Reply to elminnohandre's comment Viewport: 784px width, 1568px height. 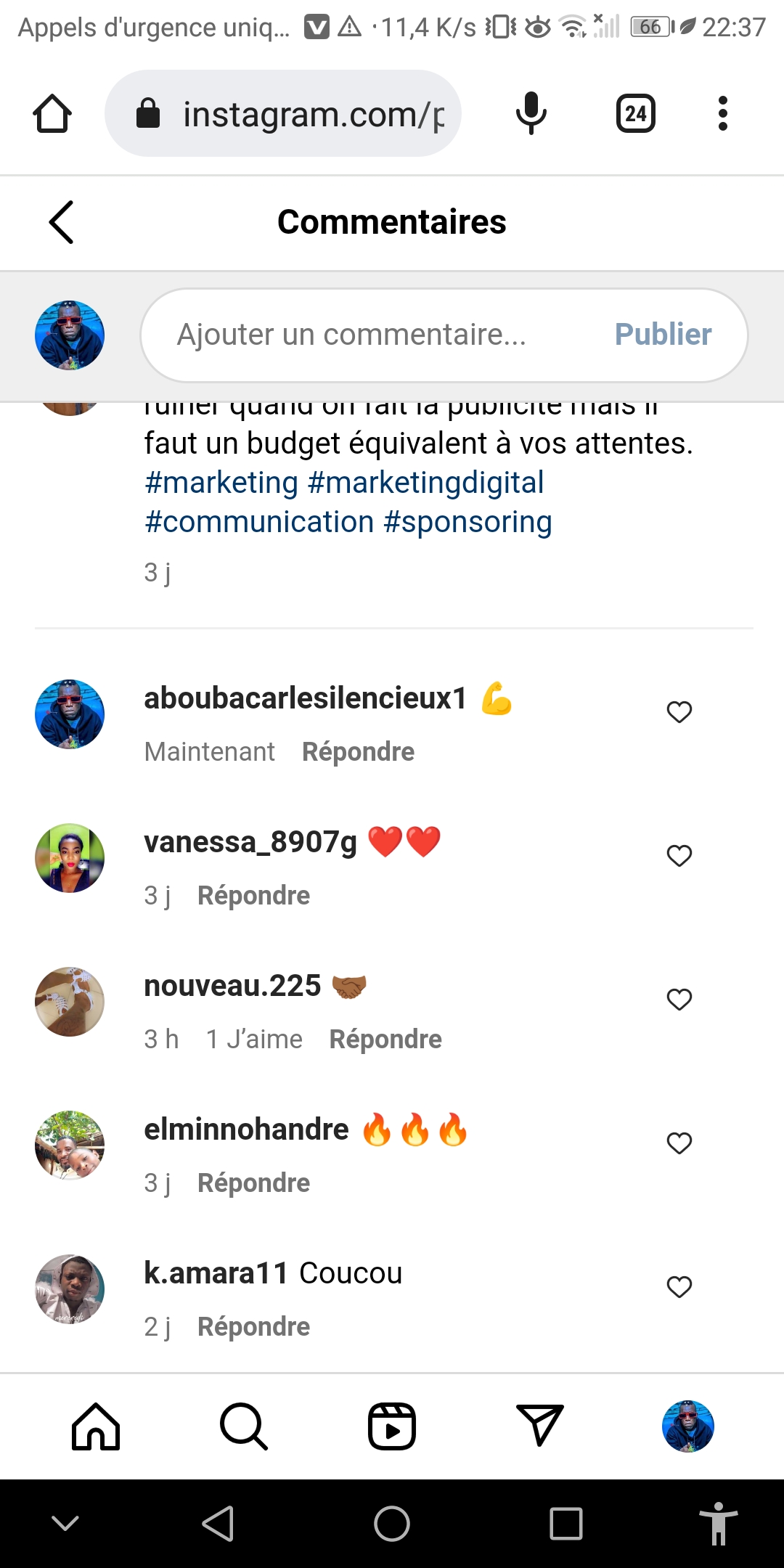(253, 1183)
